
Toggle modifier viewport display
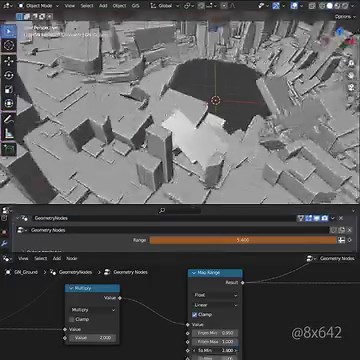pos(316,218)
